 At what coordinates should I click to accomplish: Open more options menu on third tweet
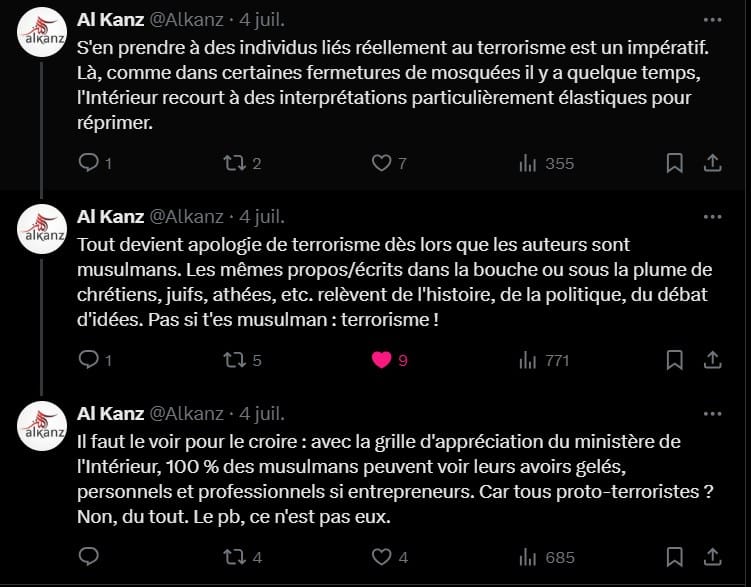[x=713, y=414]
